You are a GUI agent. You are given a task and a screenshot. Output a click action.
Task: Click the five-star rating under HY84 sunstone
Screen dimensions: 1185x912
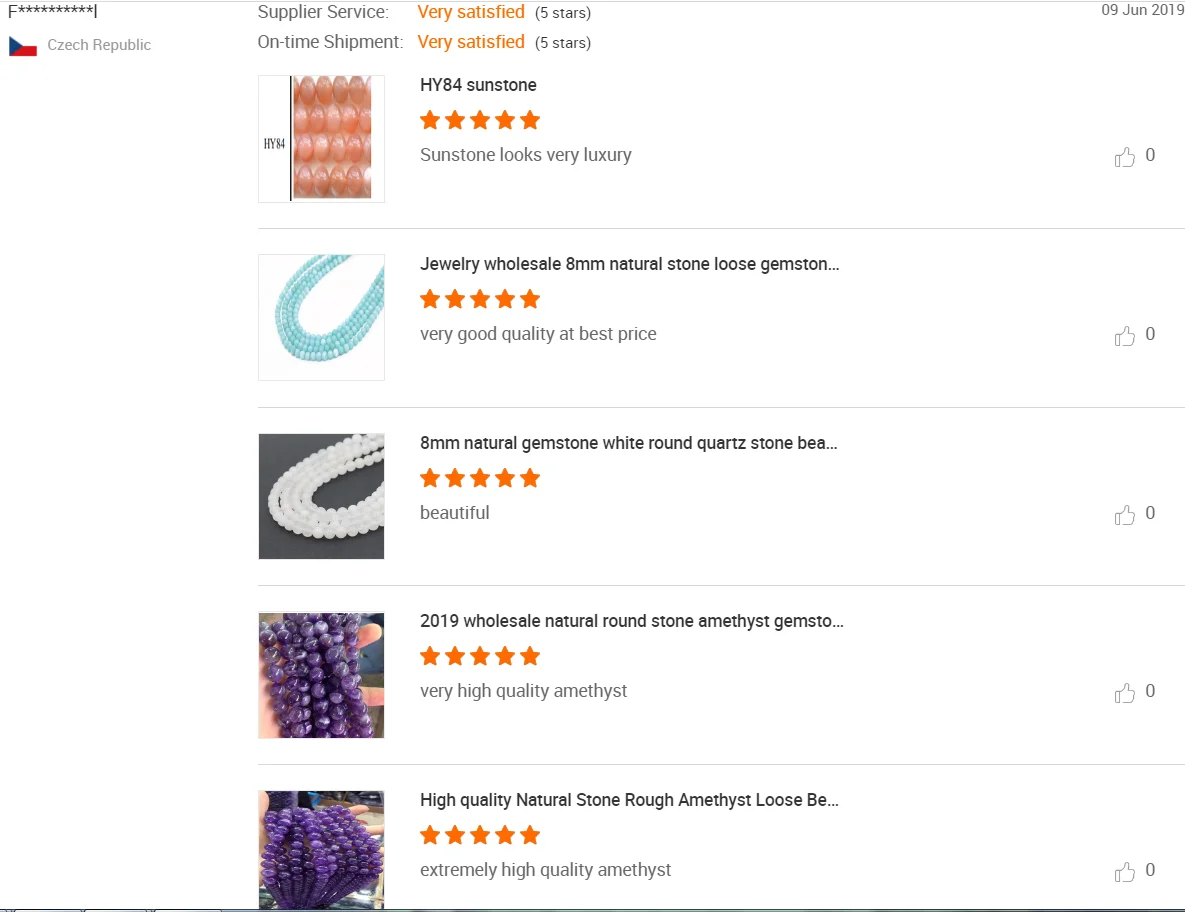click(x=480, y=121)
